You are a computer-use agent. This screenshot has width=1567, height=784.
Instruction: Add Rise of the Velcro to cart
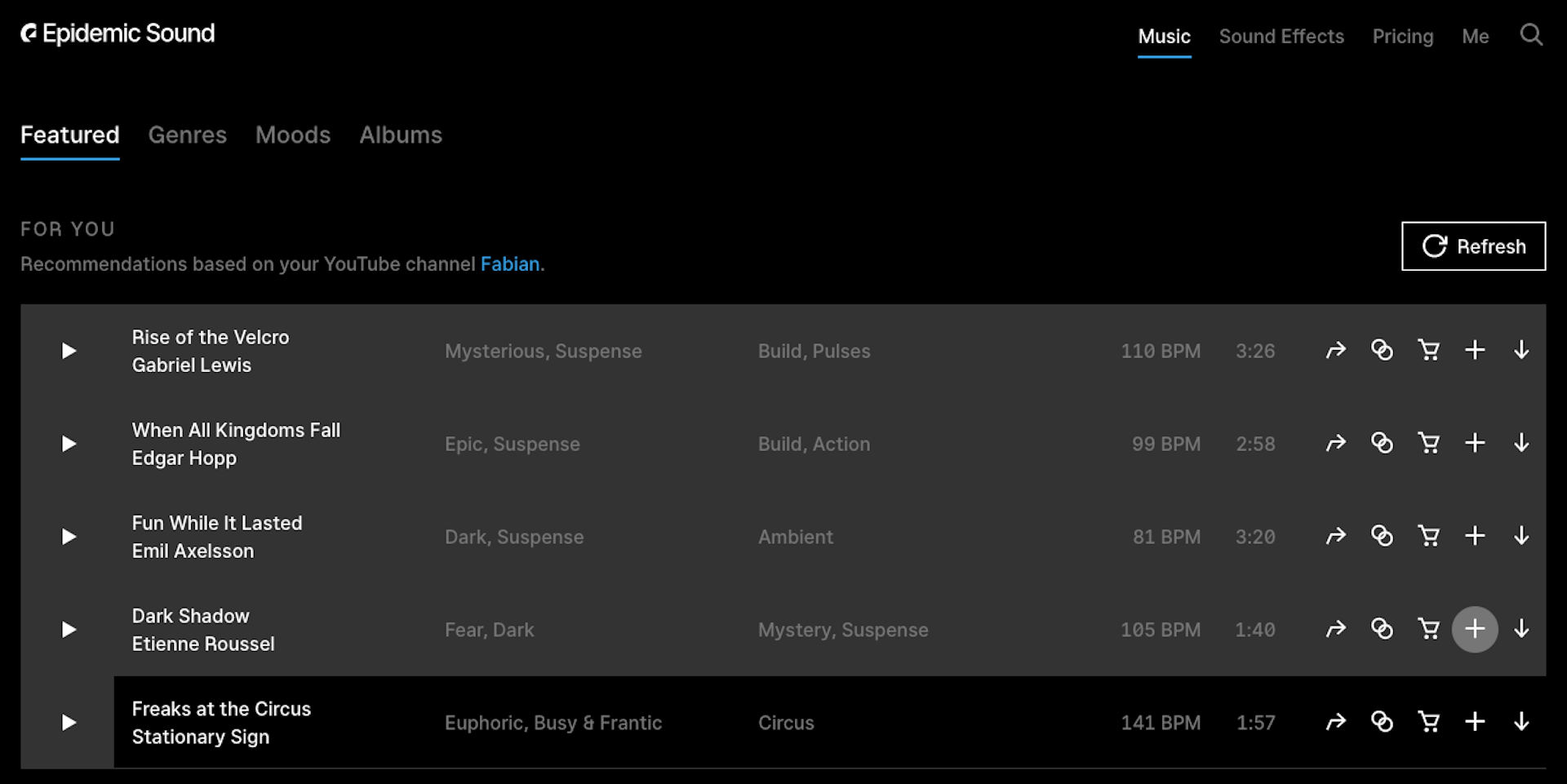click(1429, 350)
